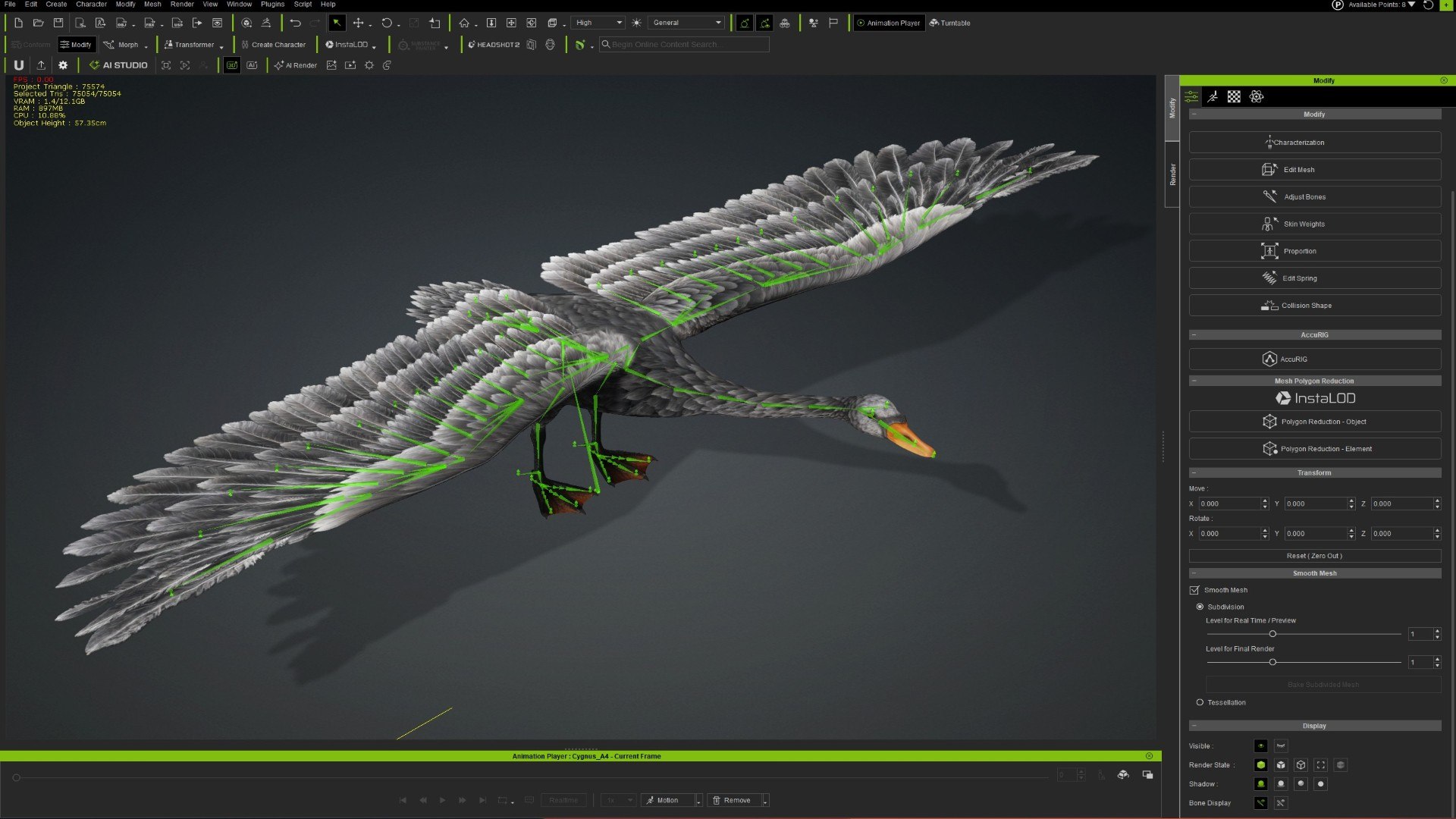The image size is (1456, 819).
Task: Adjust the Level for Real Time / Preview slider
Action: pyautogui.click(x=1272, y=634)
